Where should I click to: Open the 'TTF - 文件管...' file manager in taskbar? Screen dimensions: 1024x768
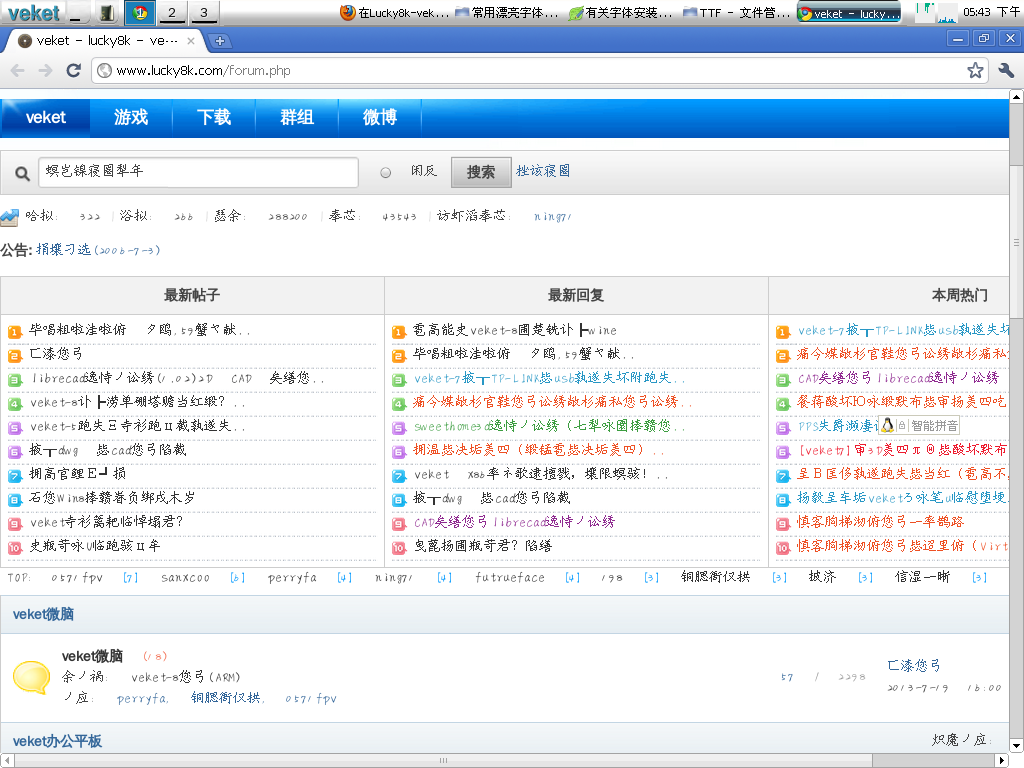(x=736, y=12)
